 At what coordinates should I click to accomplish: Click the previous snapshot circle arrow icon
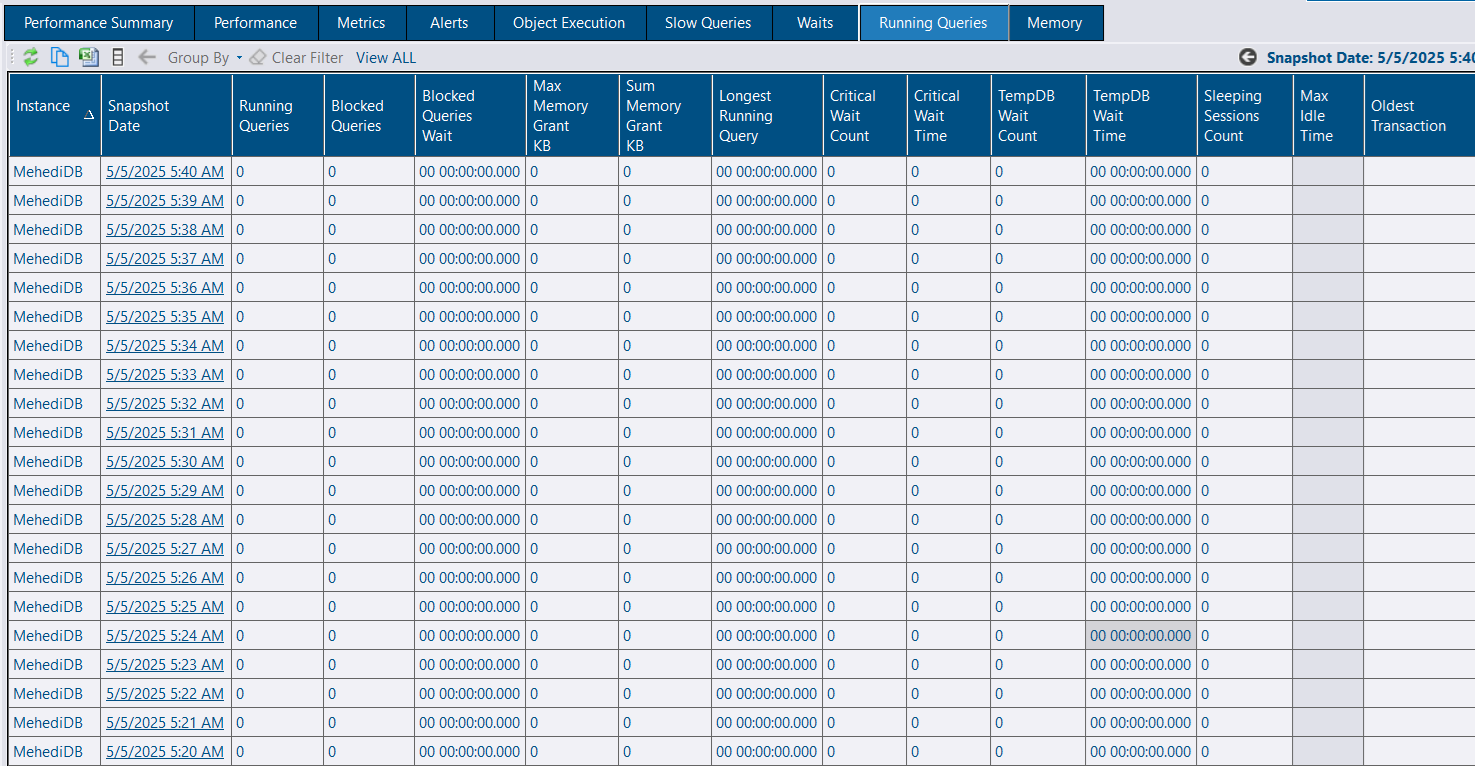(x=1247, y=57)
